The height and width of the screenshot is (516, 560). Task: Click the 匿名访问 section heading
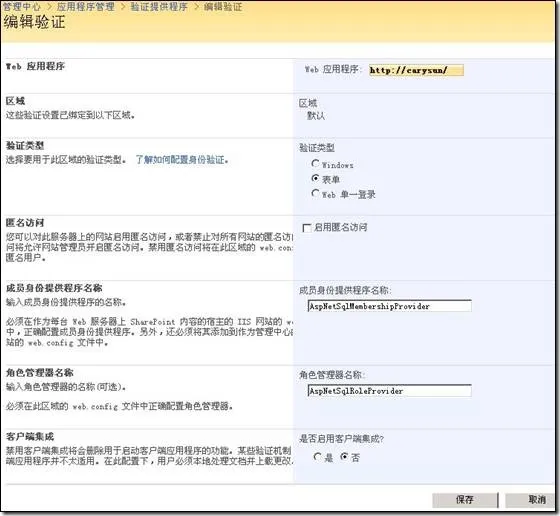point(25,223)
